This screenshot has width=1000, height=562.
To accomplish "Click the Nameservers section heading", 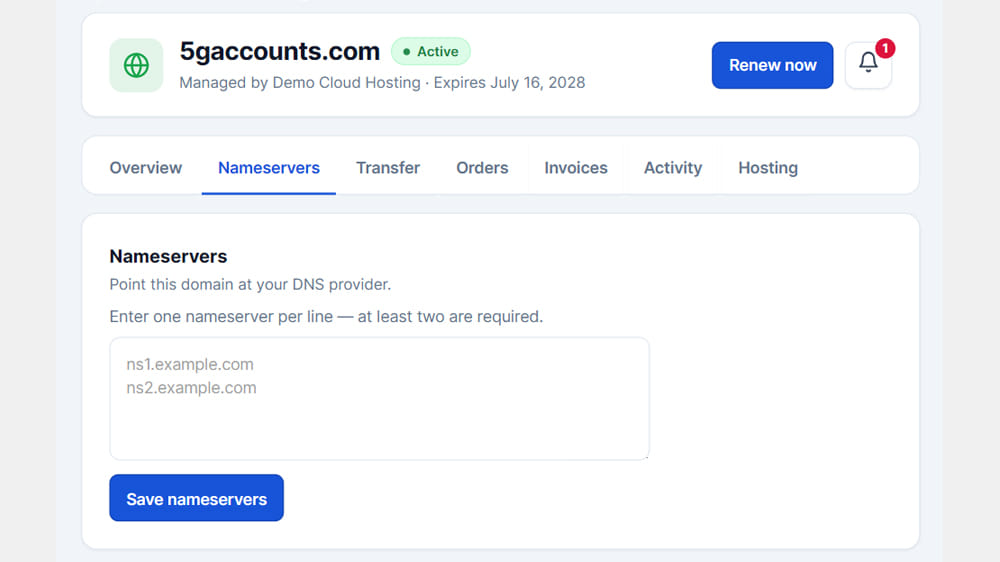I will [168, 256].
